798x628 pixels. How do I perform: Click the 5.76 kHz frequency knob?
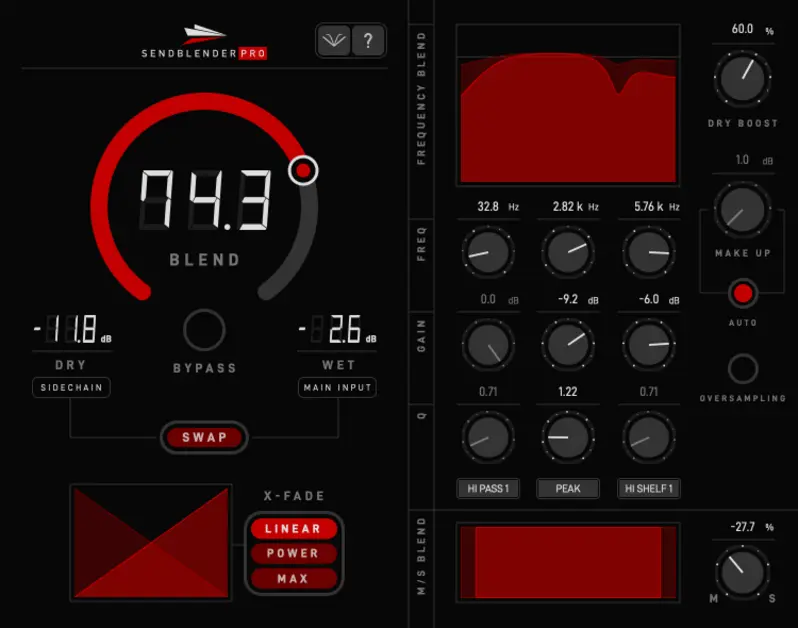(649, 252)
